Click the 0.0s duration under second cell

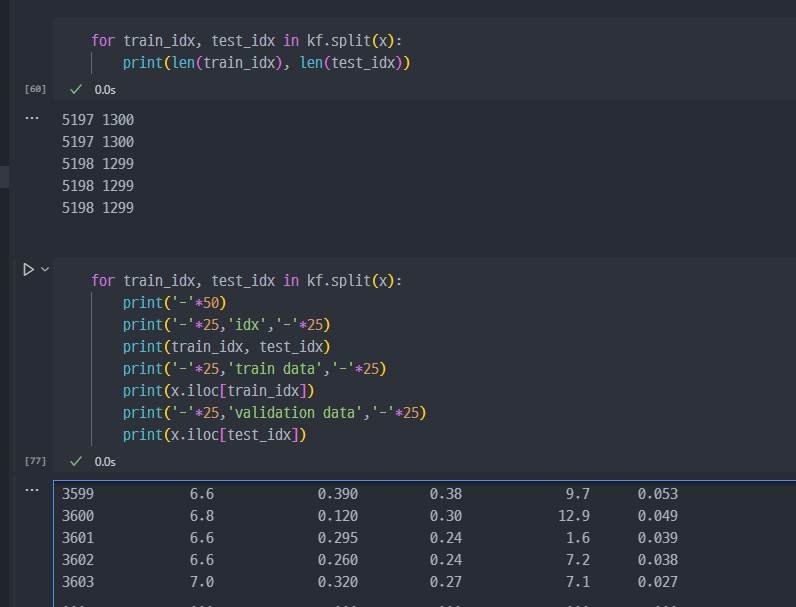coord(105,462)
